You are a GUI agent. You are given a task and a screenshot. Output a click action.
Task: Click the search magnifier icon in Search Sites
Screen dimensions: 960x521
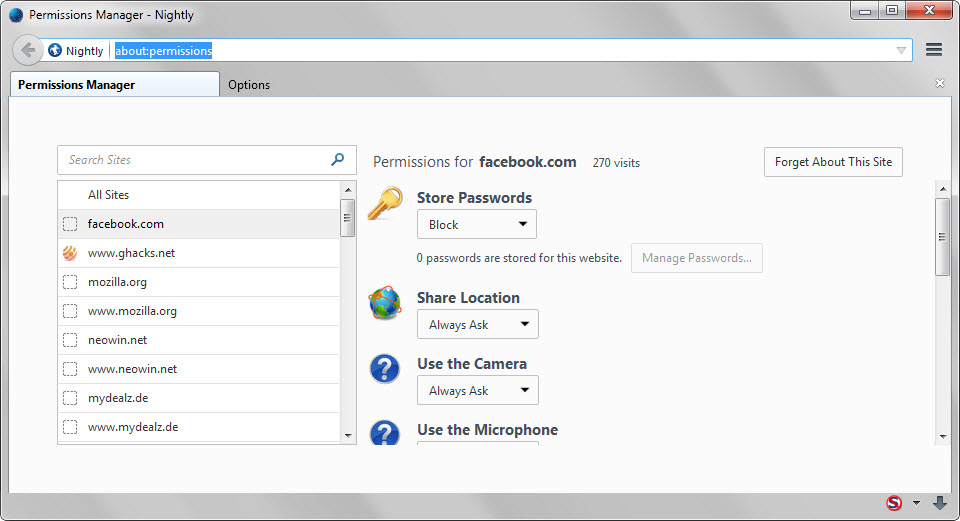(x=337, y=159)
